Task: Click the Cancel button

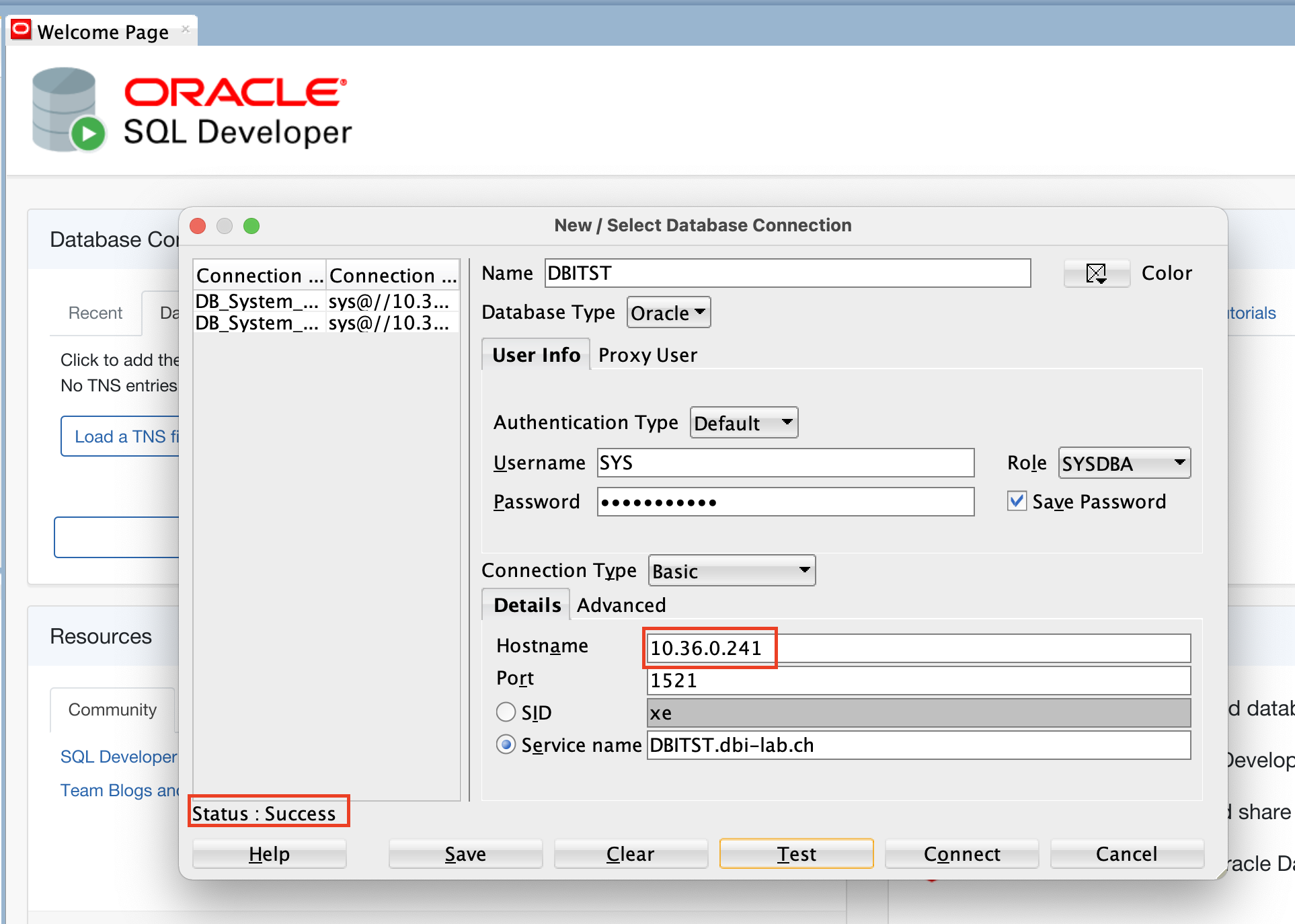Action: 1127,854
